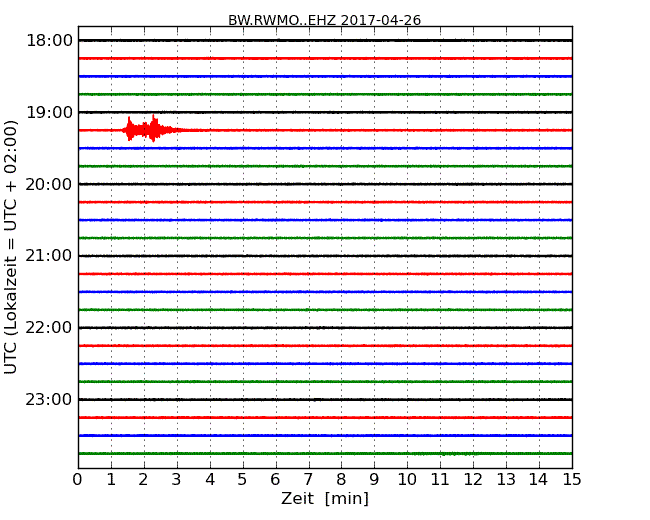Select the 3 tick on the minute axis
The image size is (650, 520).
click(x=177, y=480)
